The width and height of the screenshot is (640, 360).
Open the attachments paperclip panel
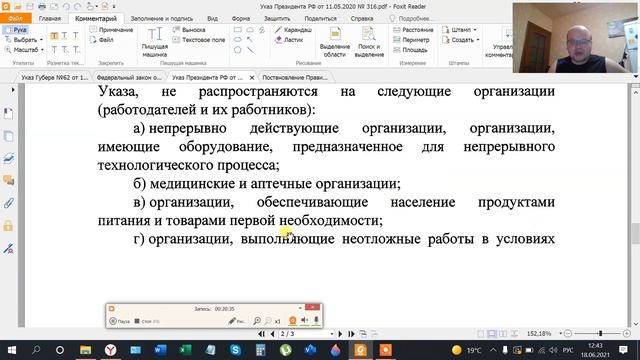click(9, 203)
